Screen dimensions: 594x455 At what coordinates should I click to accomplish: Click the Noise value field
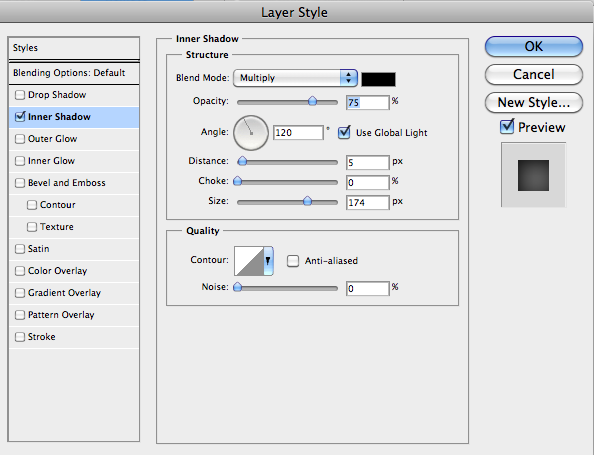(367, 289)
